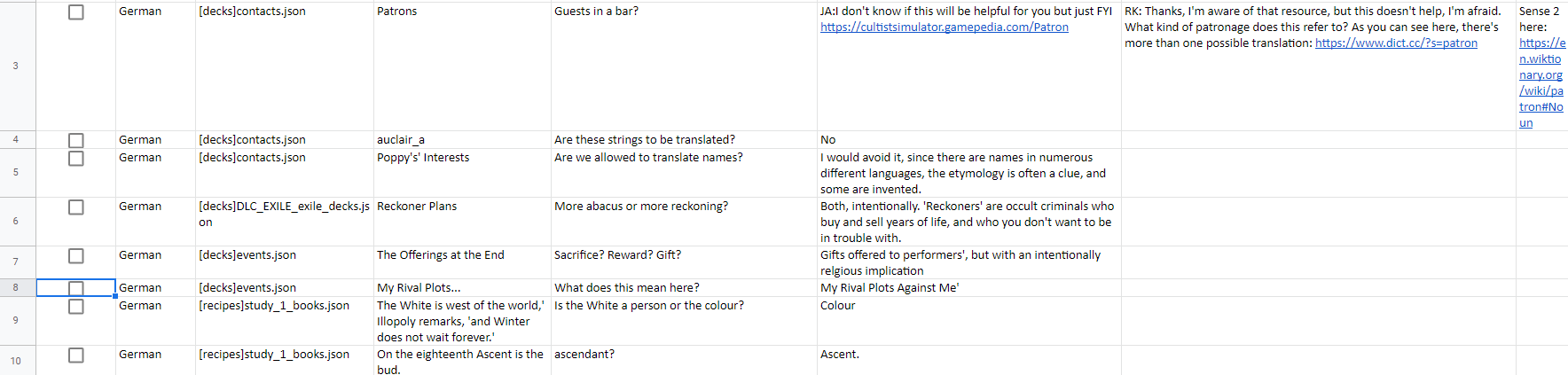Tick the checkbox in row 10
Image resolution: width=1568 pixels, height=375 pixels.
[76, 355]
